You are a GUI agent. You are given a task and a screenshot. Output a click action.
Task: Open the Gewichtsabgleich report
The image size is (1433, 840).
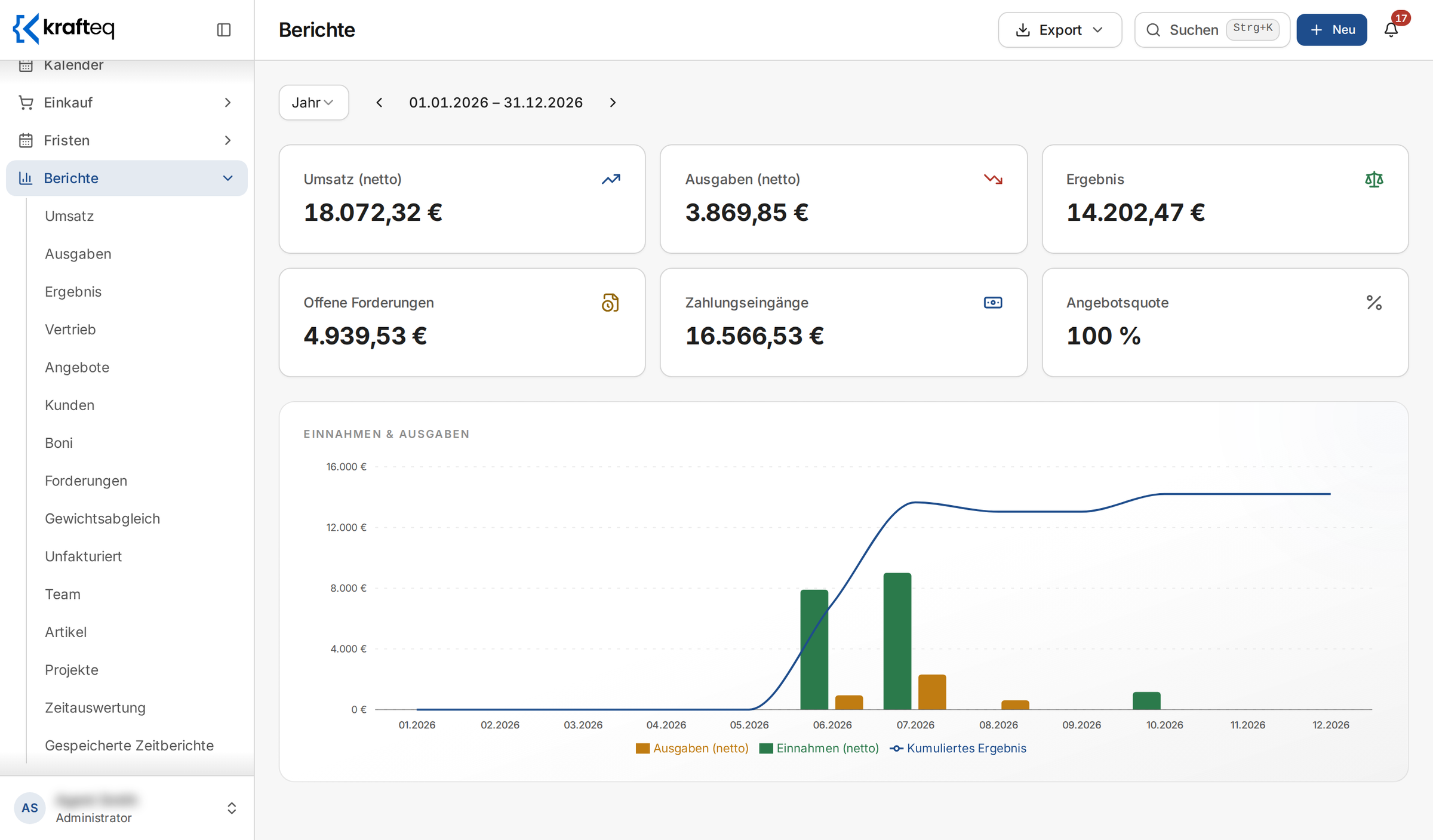click(103, 518)
